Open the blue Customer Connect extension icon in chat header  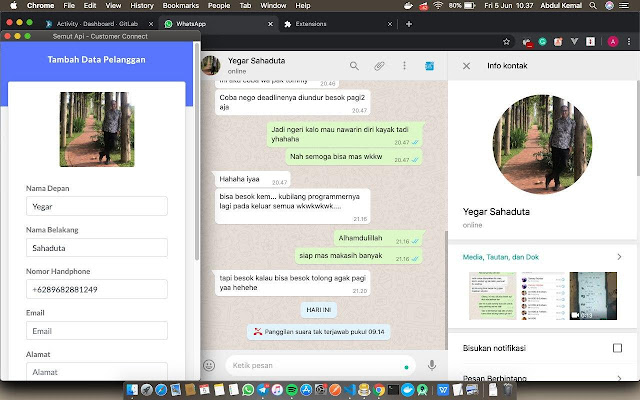click(x=429, y=66)
